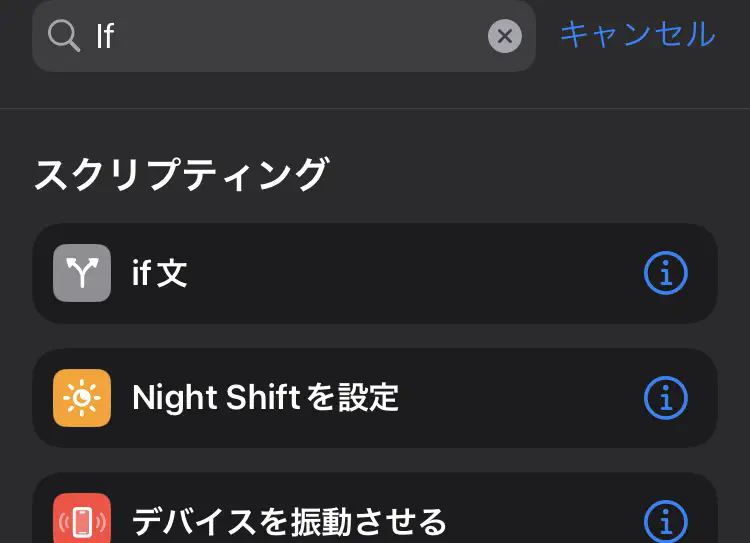Tap the キャンセル button

[637, 34]
